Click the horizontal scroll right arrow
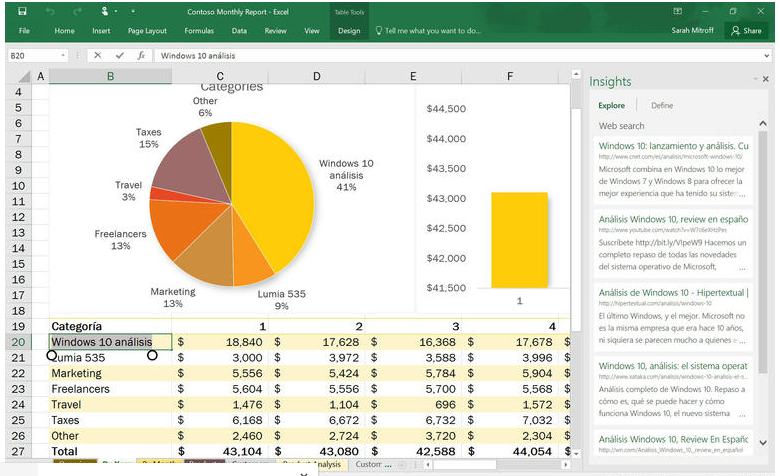The height and width of the screenshot is (476, 780). [566, 465]
